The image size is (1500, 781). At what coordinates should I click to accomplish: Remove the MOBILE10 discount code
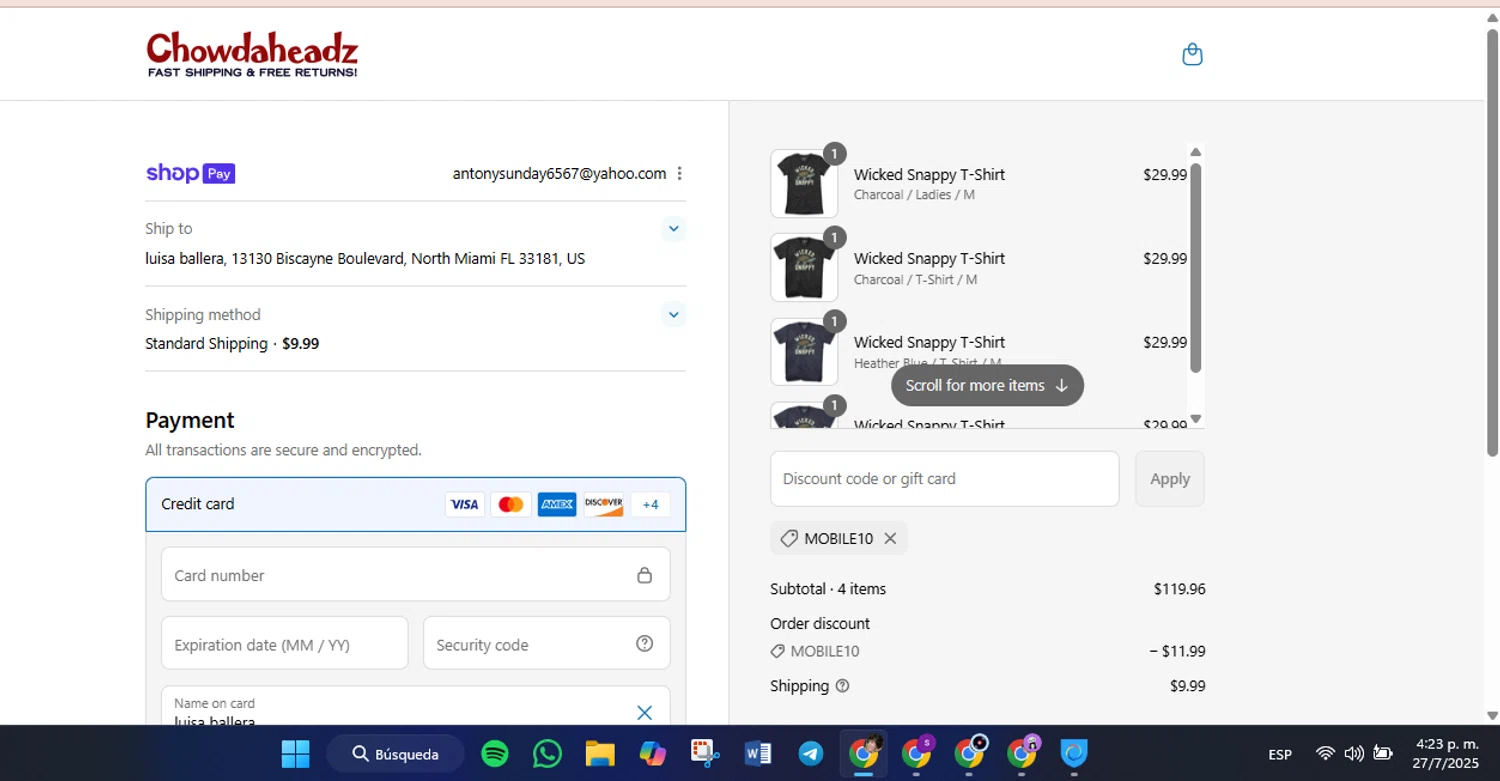(890, 539)
